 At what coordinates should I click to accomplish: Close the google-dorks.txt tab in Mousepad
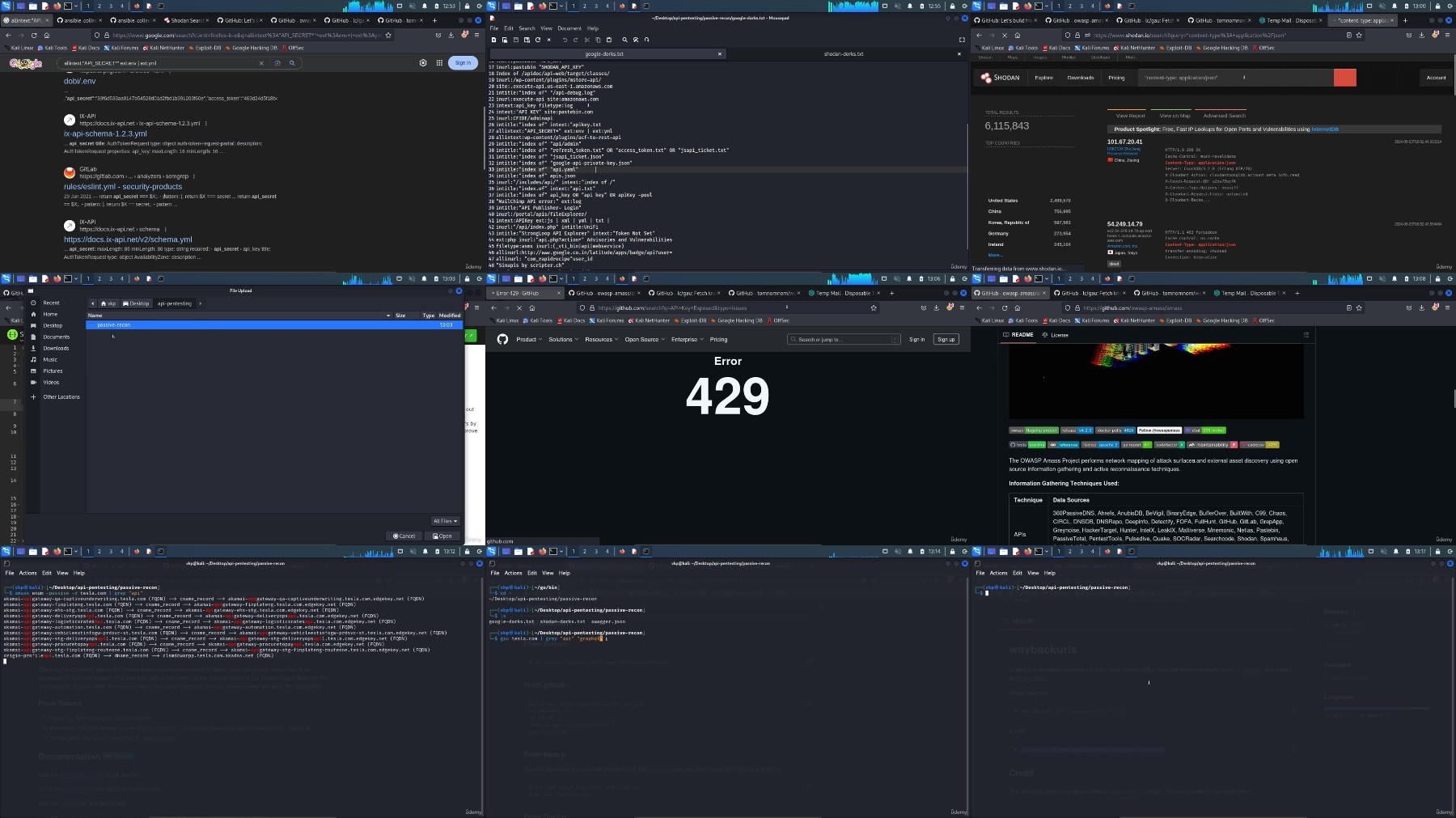[719, 54]
